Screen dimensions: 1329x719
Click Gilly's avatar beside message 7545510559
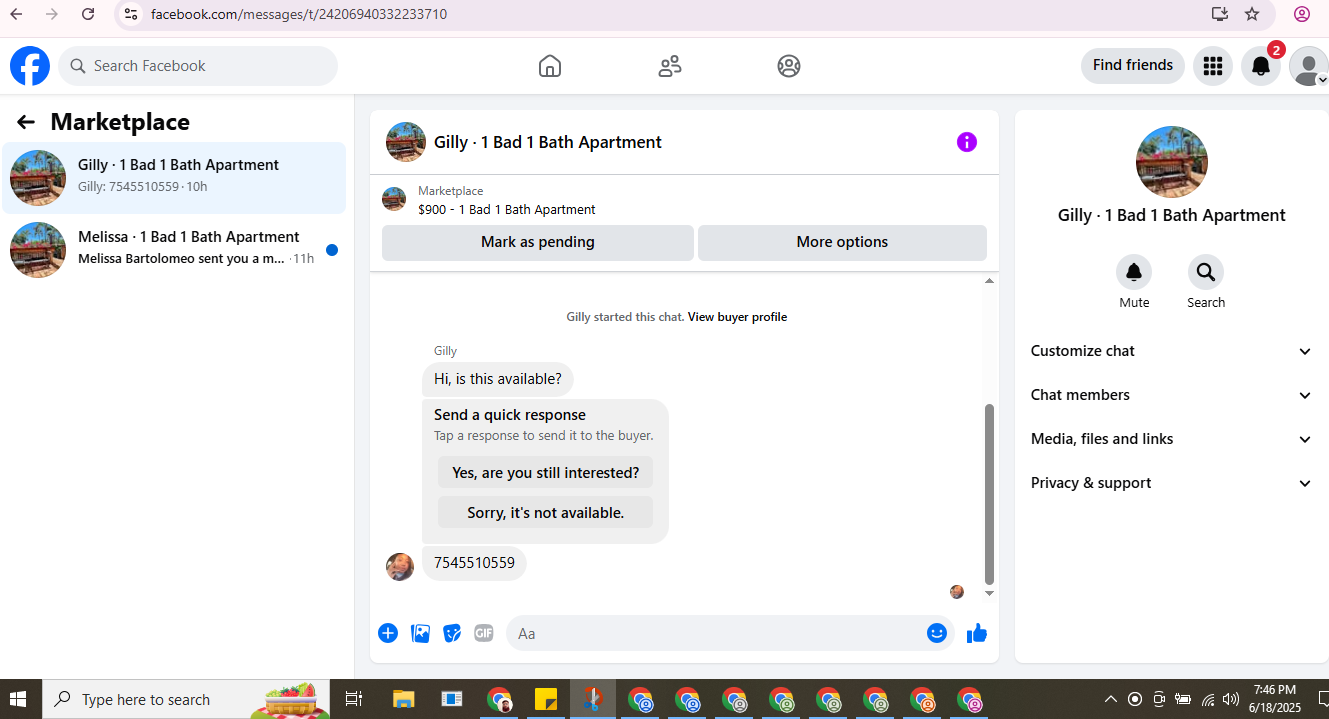coord(400,567)
